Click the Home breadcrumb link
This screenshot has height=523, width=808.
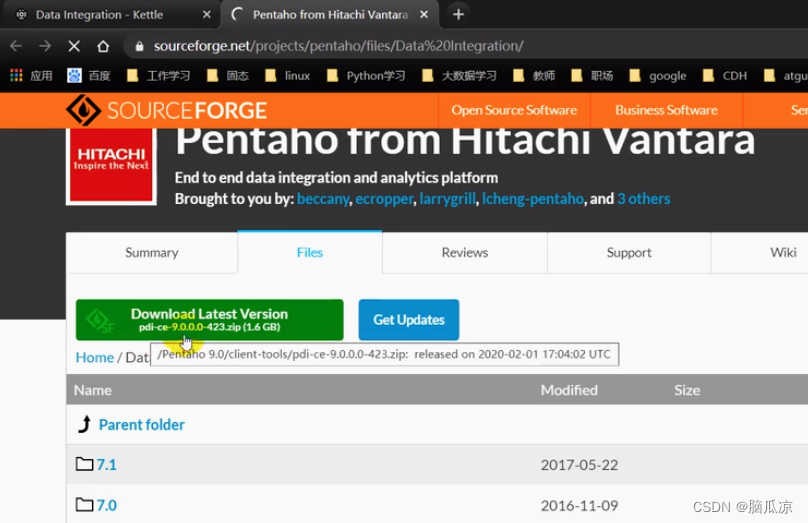pos(95,357)
